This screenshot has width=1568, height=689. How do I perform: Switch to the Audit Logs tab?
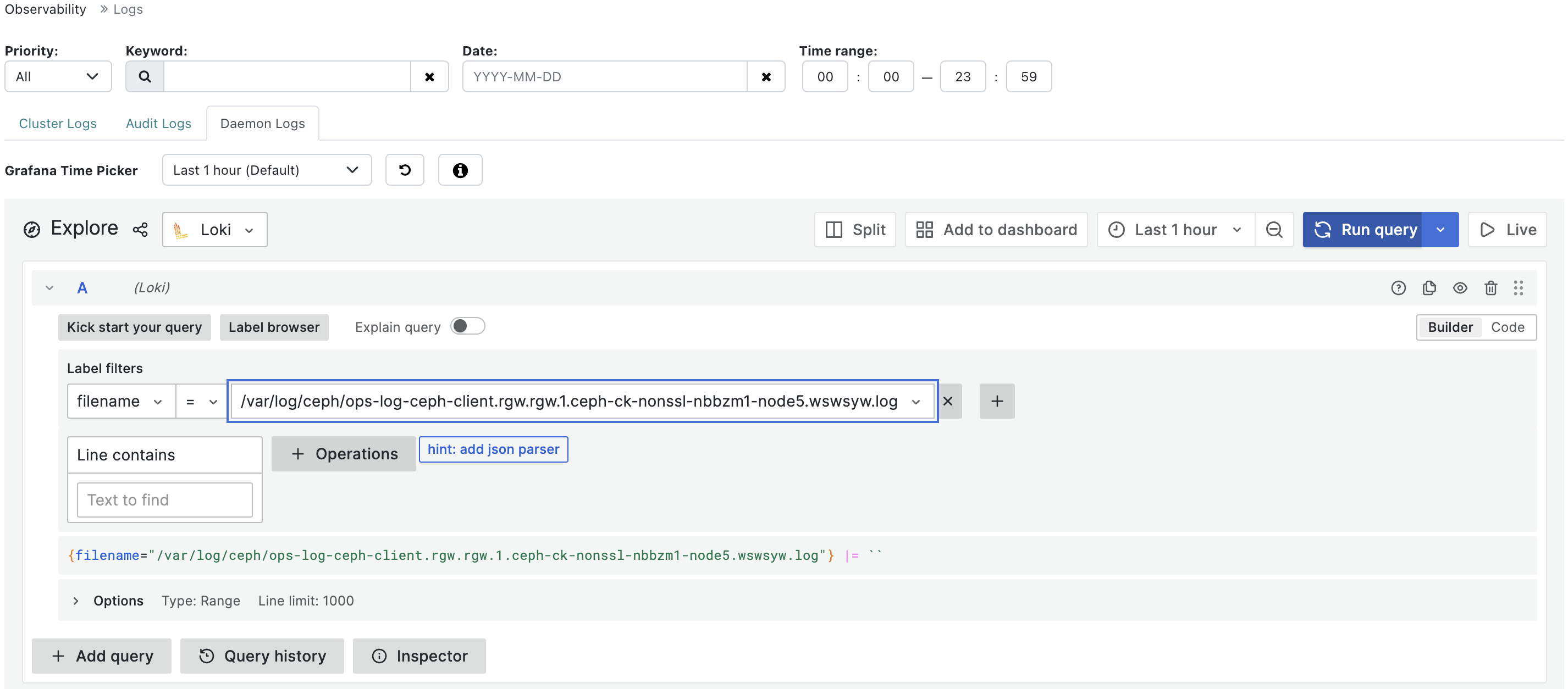158,122
